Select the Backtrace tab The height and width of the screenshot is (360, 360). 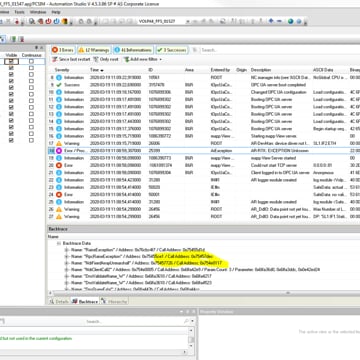tap(85, 301)
